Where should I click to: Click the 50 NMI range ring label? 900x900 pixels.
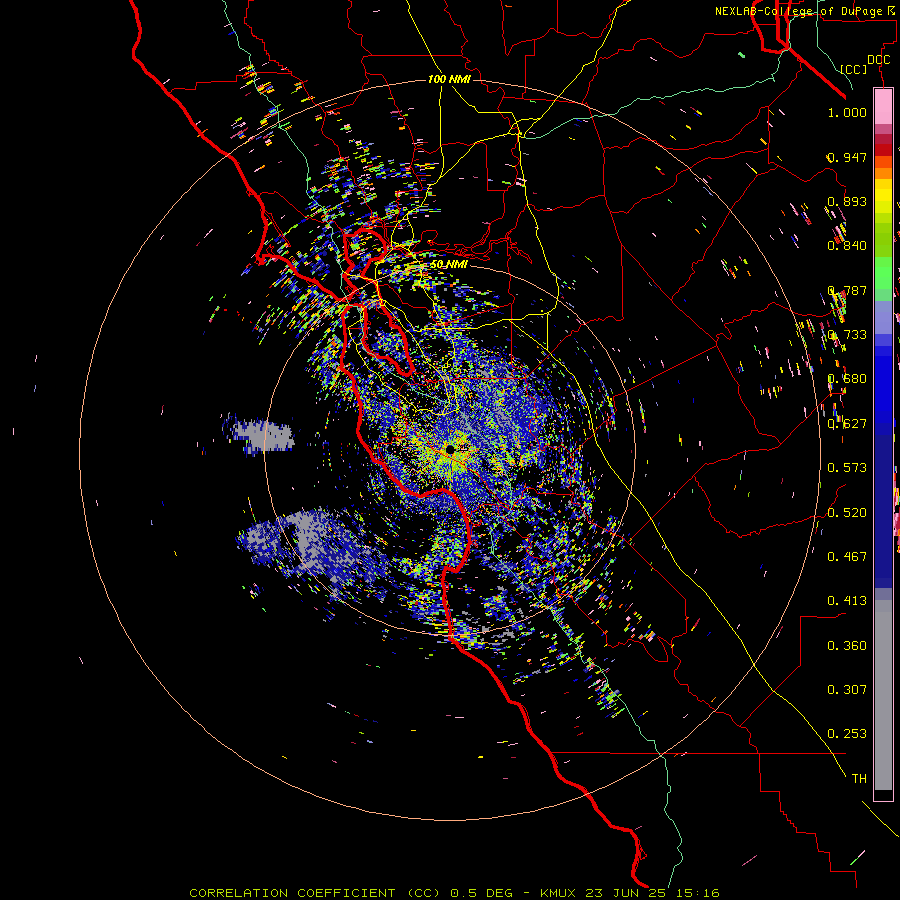448,264
